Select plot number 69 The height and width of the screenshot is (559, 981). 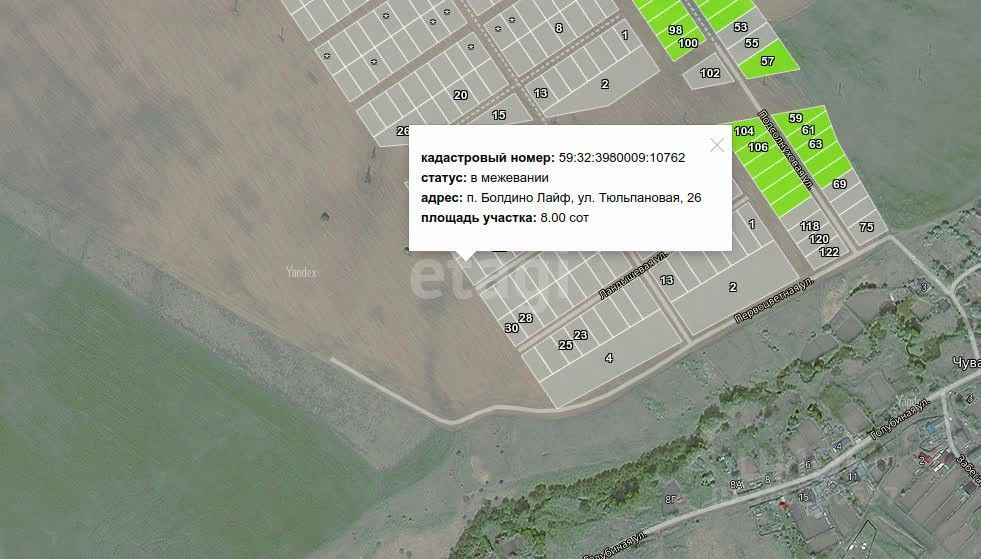tap(839, 184)
